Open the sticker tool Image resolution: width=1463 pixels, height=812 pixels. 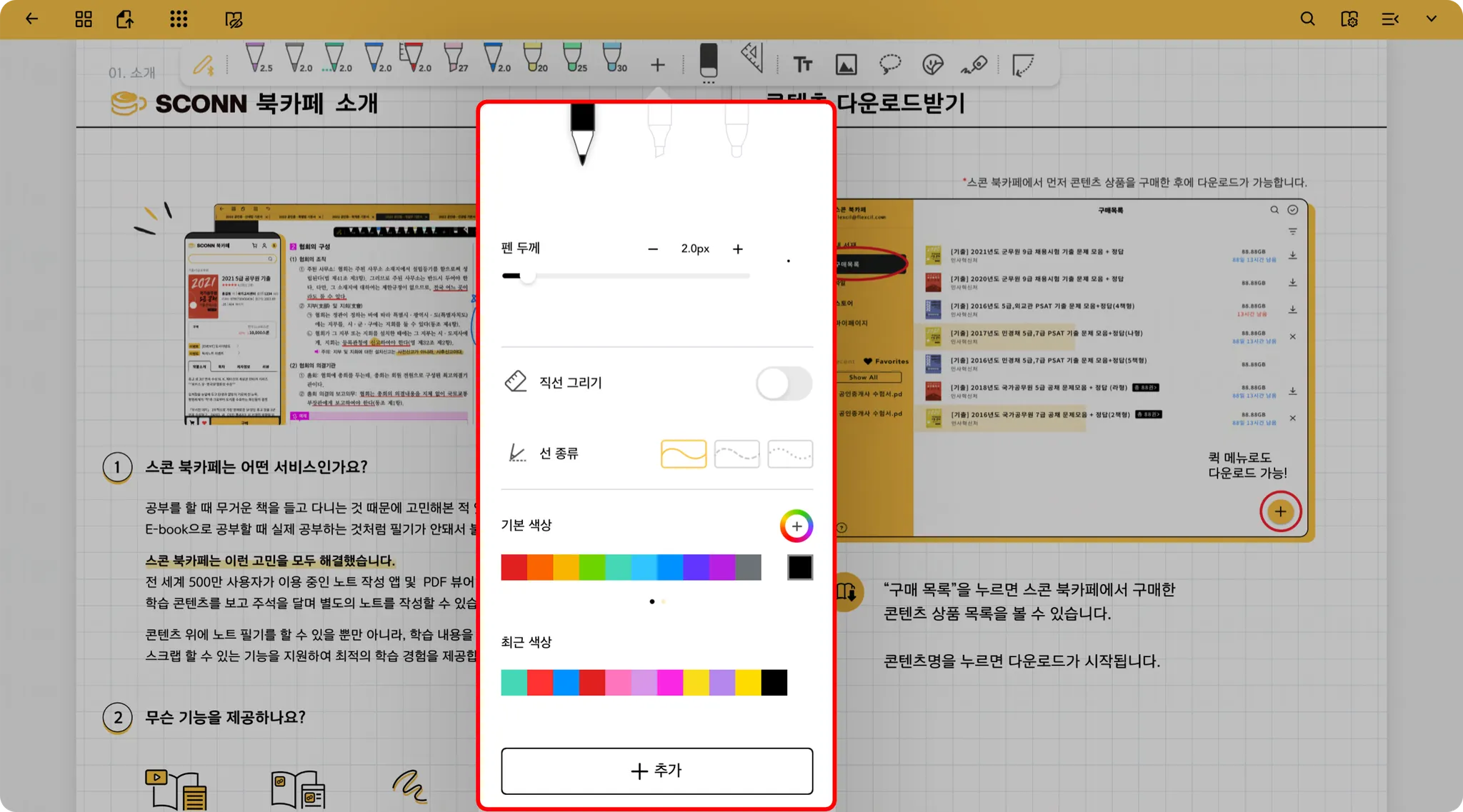(932, 65)
